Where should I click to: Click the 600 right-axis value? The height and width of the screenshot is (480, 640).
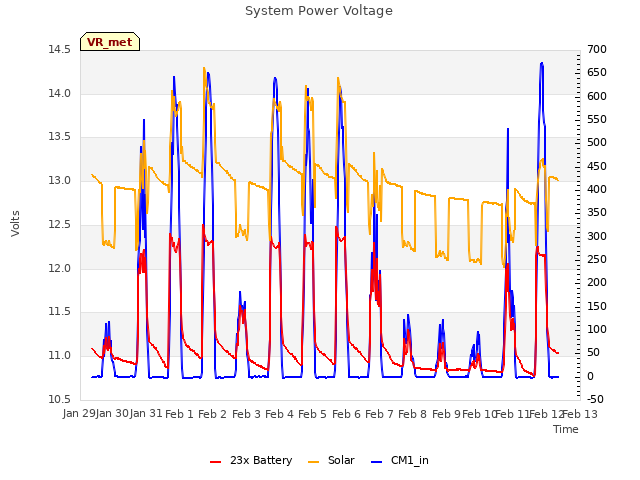[x=597, y=96]
